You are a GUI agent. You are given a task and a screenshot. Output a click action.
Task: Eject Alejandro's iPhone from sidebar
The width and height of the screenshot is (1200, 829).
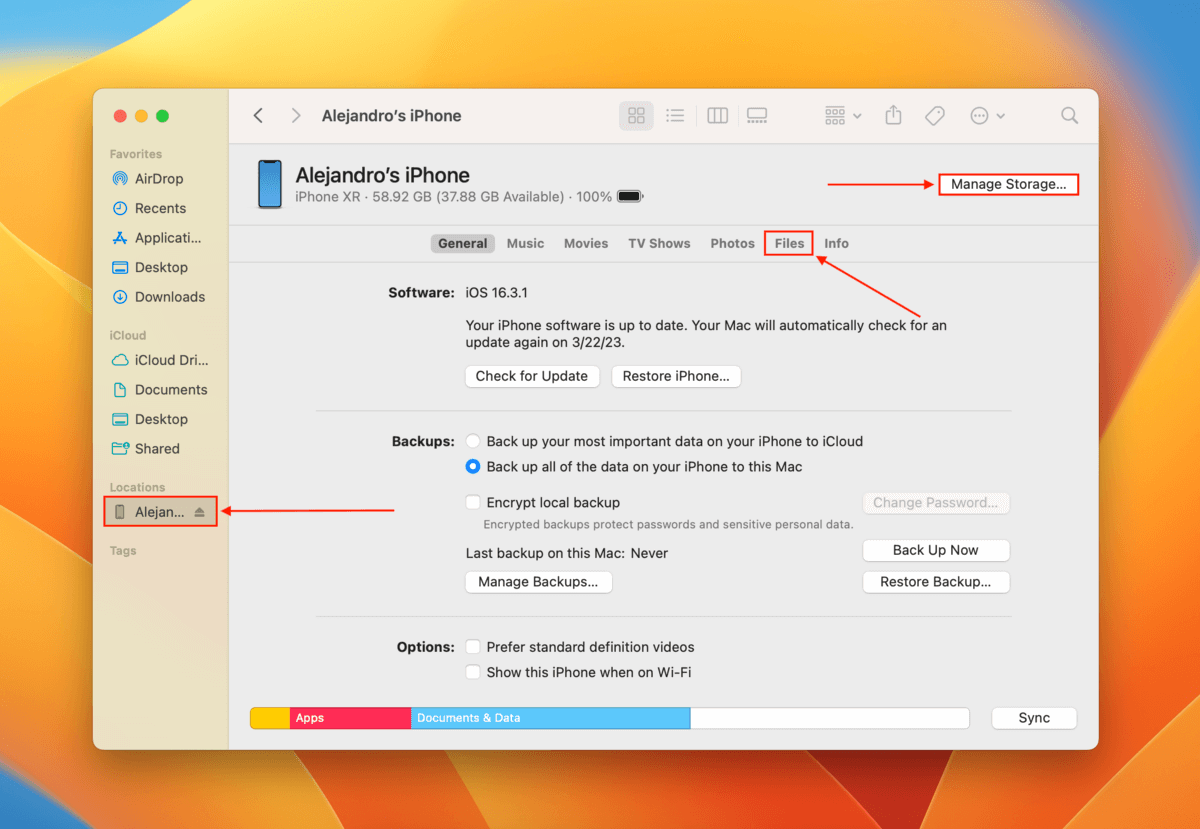tap(199, 512)
